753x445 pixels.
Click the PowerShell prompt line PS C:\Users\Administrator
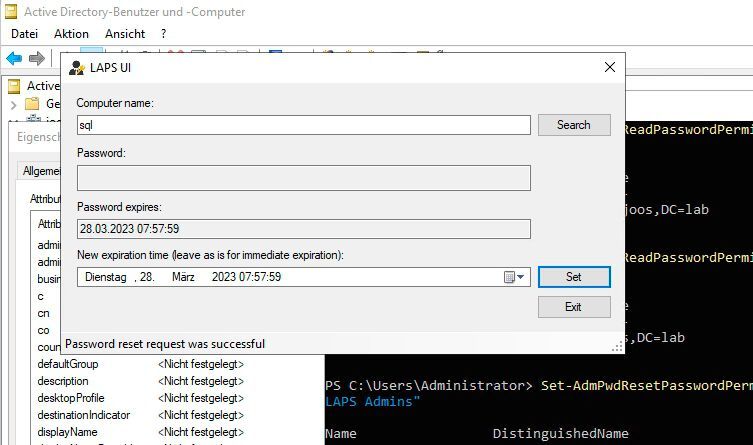(x=429, y=385)
